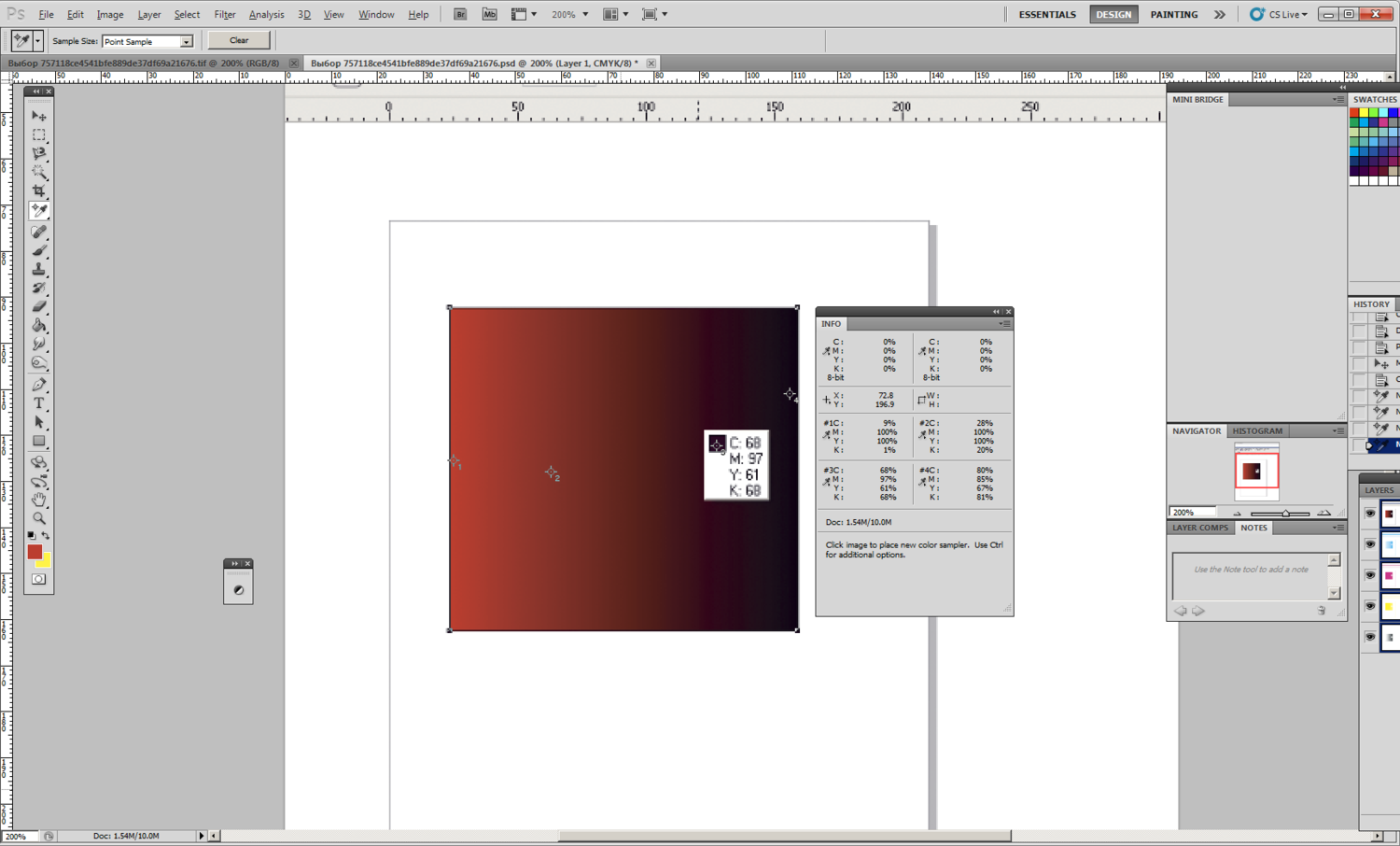Select the Brush tool
Viewport: 1400px width, 846px height.
tap(39, 250)
